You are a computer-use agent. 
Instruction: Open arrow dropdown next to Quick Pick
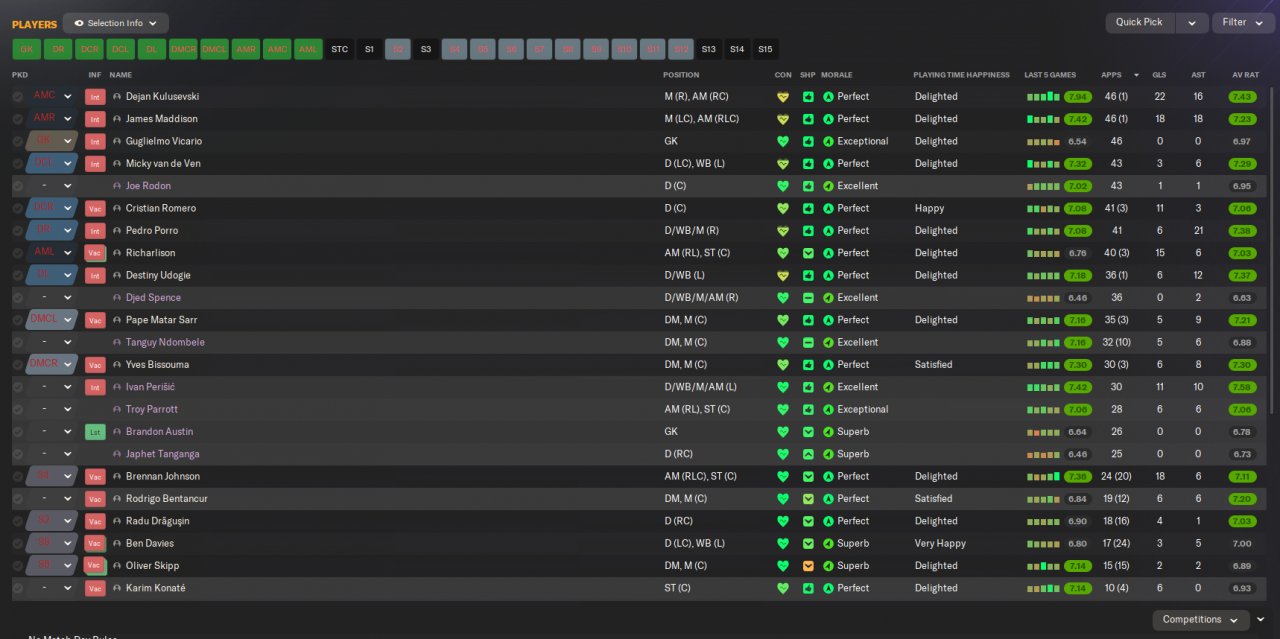[1191, 22]
